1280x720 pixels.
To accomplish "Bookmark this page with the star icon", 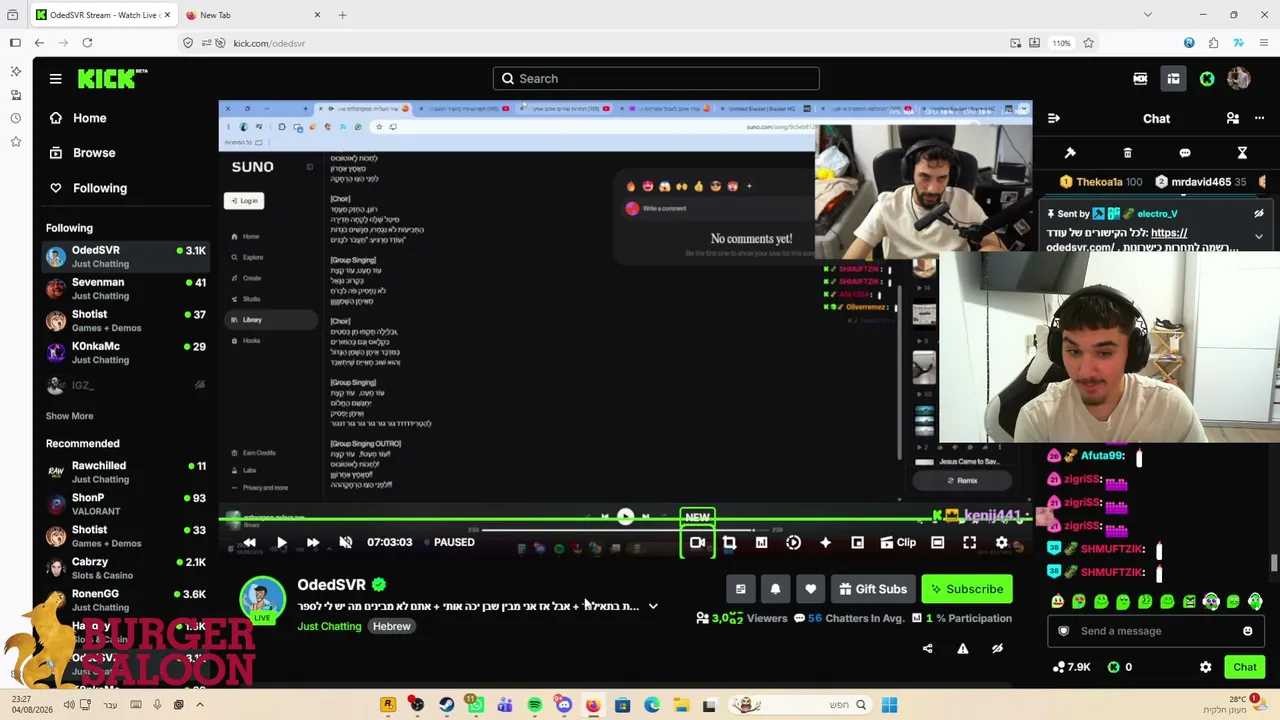I will [x=1088, y=43].
